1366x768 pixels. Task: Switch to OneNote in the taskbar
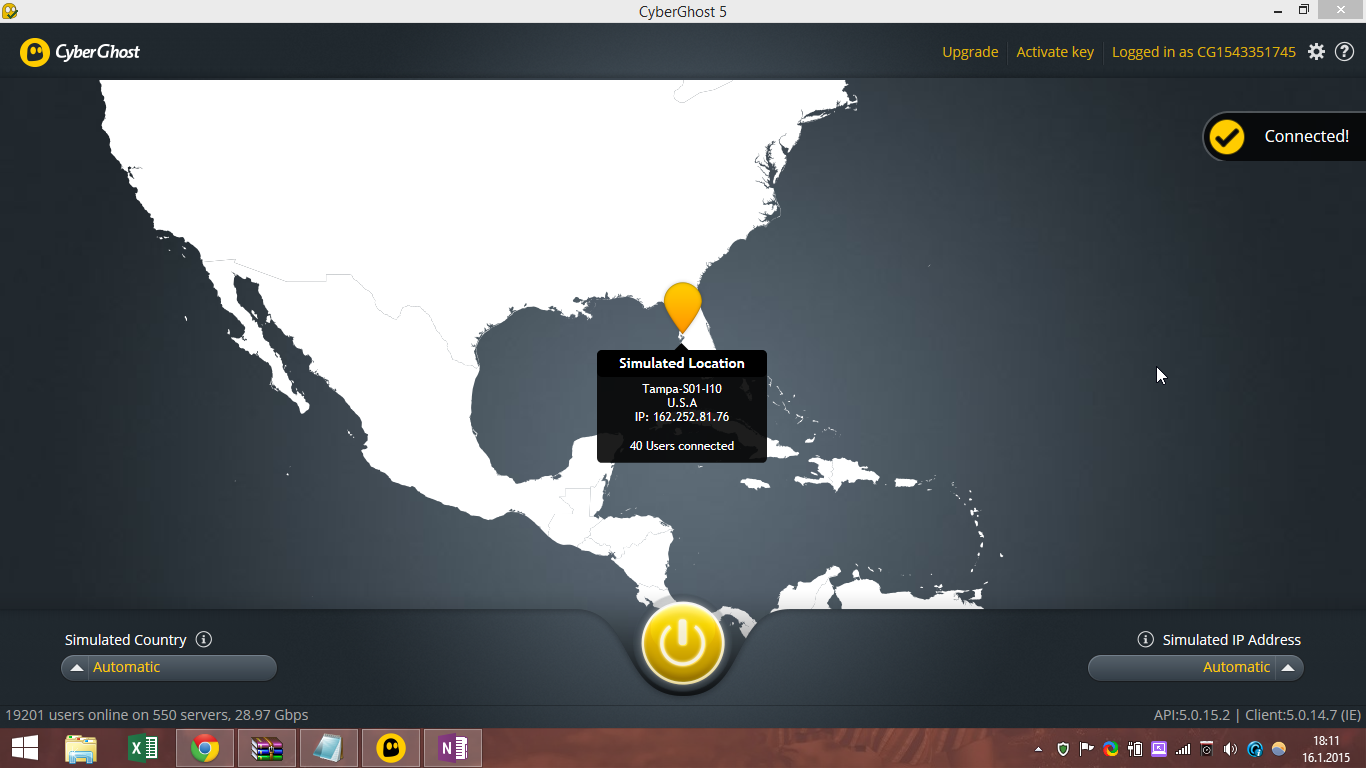point(453,748)
